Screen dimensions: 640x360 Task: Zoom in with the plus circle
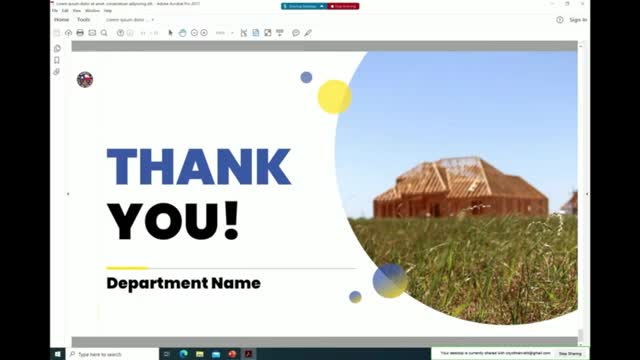click(204, 33)
